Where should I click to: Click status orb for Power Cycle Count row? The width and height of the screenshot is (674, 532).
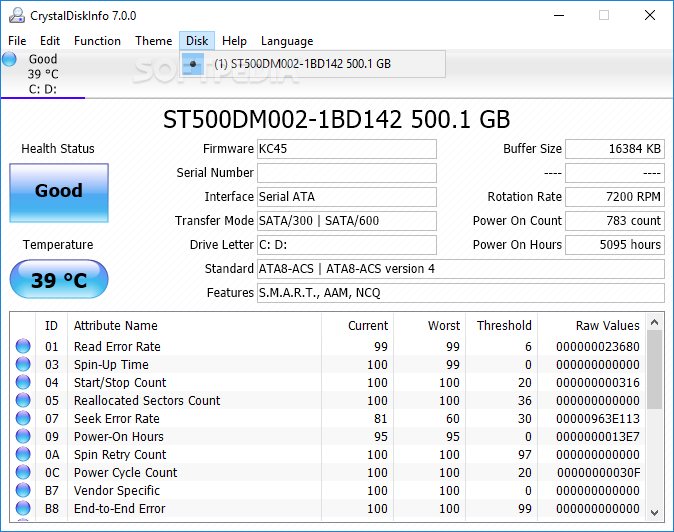[23, 472]
